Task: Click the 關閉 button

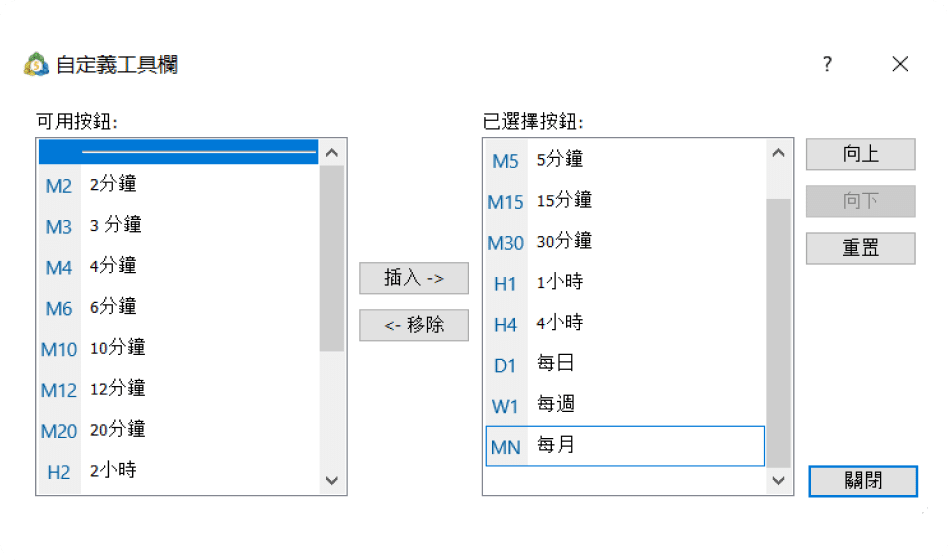Action: tap(863, 481)
